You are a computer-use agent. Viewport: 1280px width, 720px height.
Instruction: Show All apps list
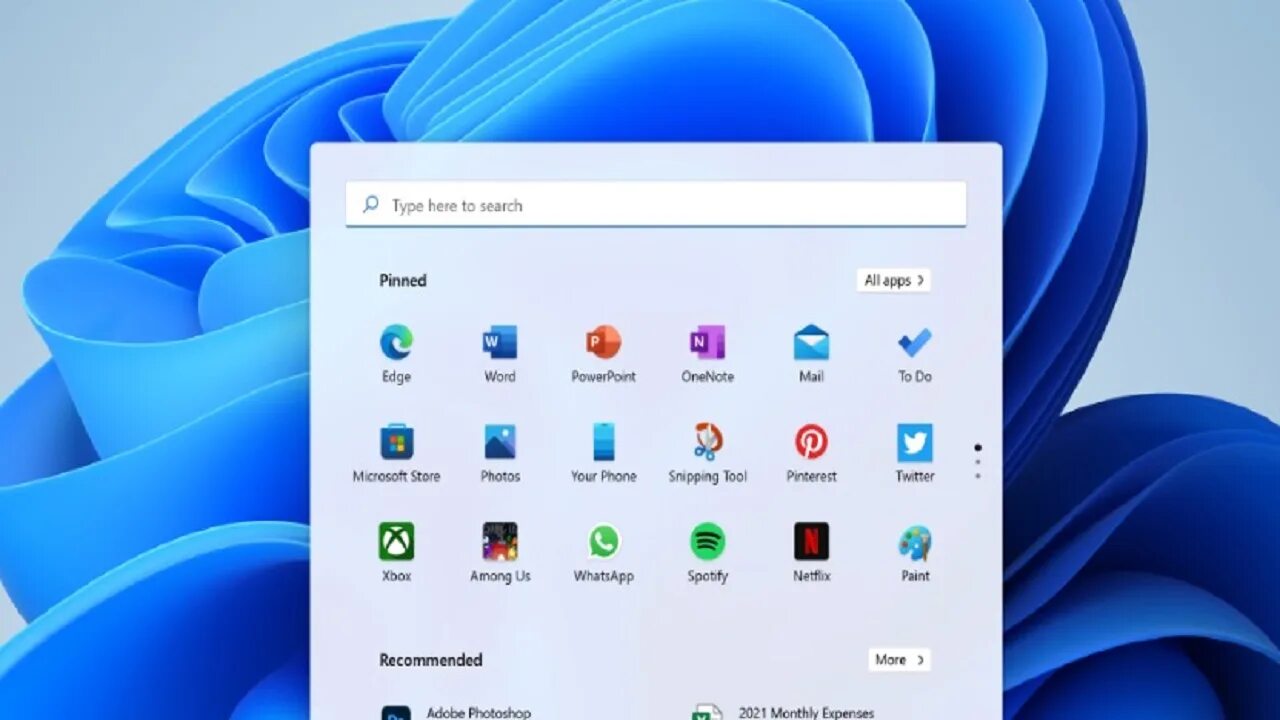[894, 280]
